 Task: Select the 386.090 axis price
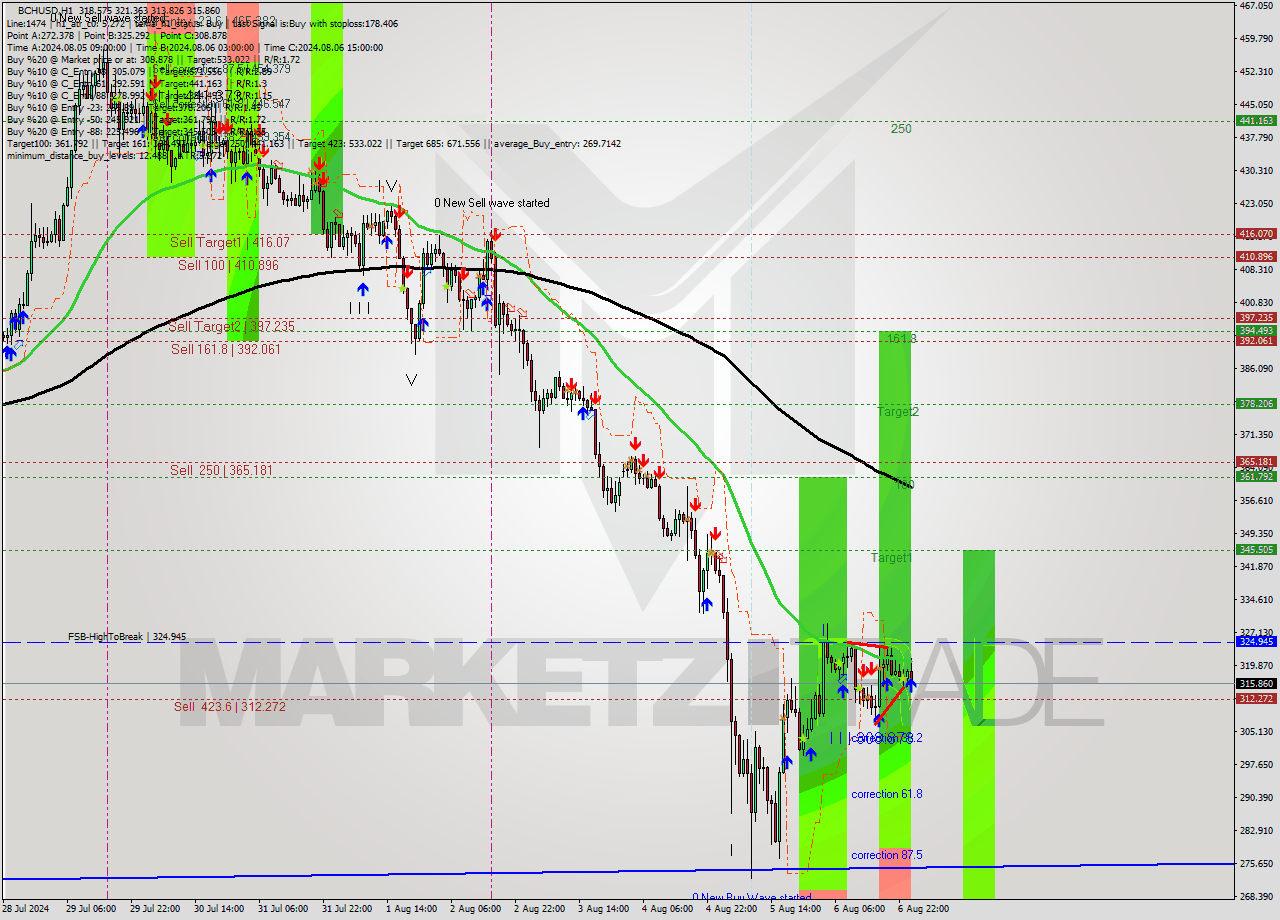1256,369
